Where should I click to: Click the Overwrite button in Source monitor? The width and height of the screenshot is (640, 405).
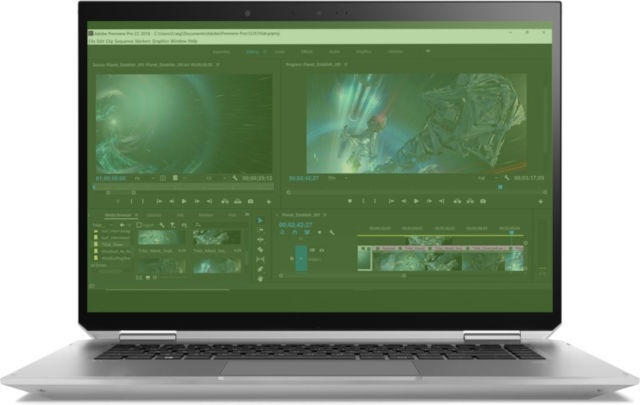coord(238,201)
